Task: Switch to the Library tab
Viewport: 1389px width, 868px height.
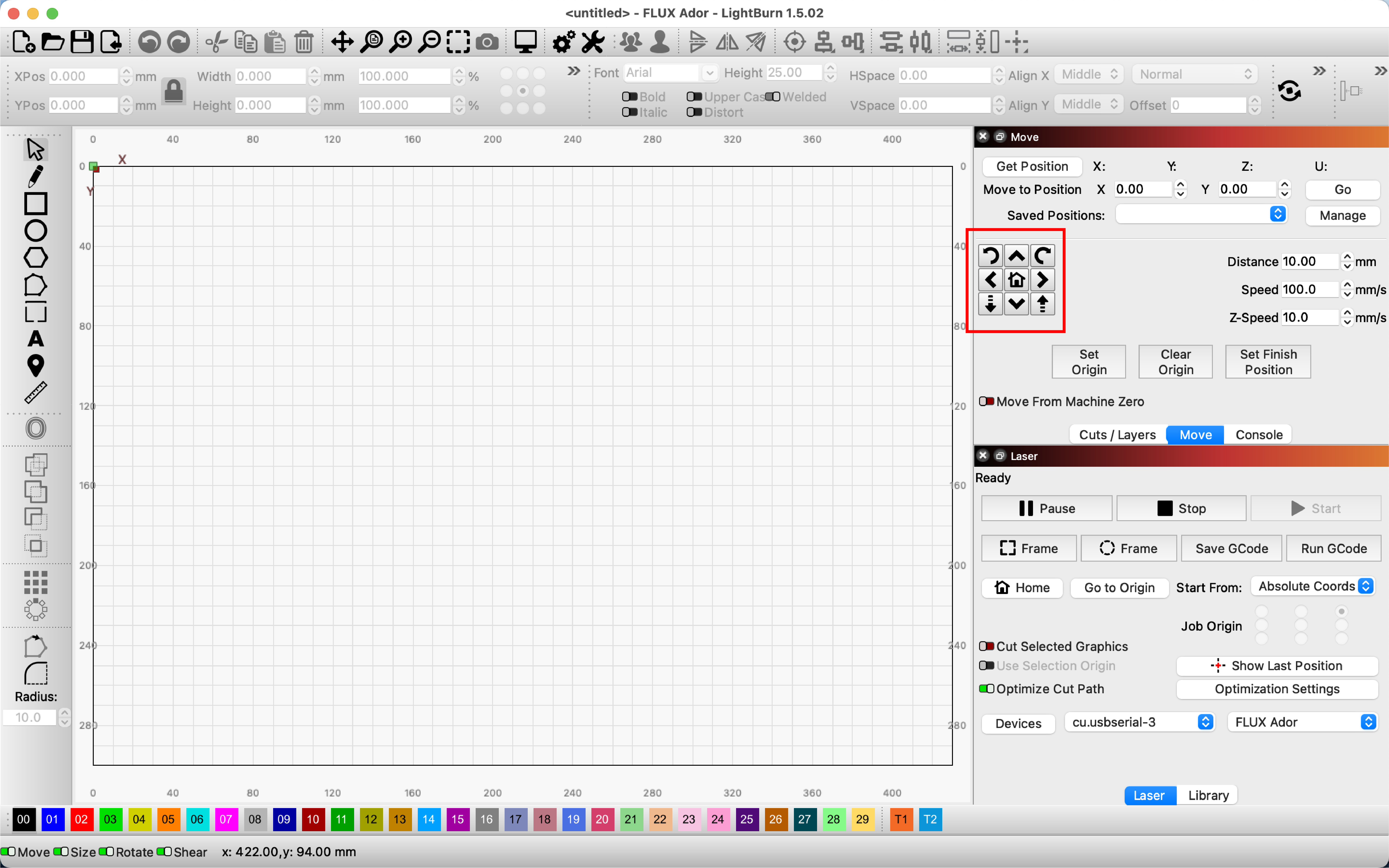Action: 1208,795
